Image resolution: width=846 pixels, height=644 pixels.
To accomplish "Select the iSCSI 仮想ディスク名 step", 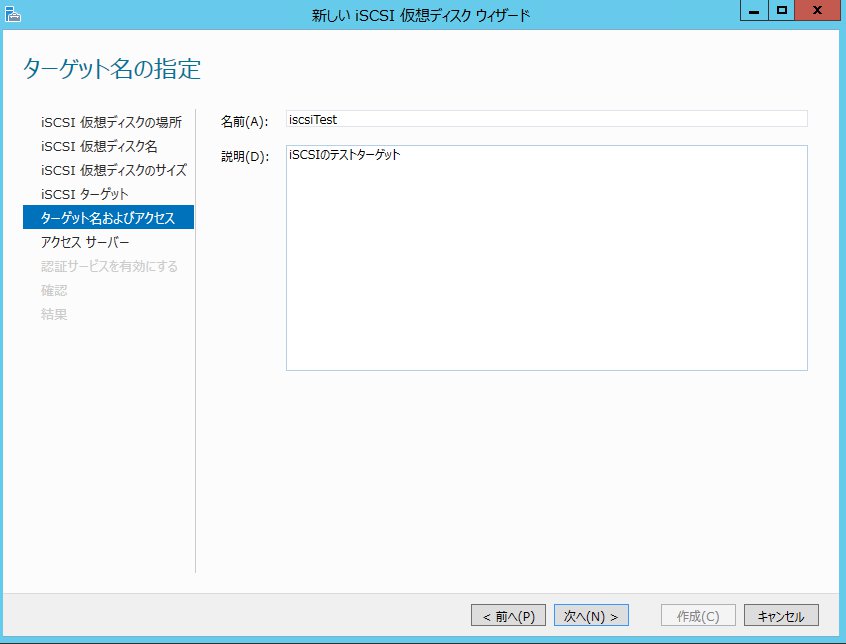I will 99,146.
